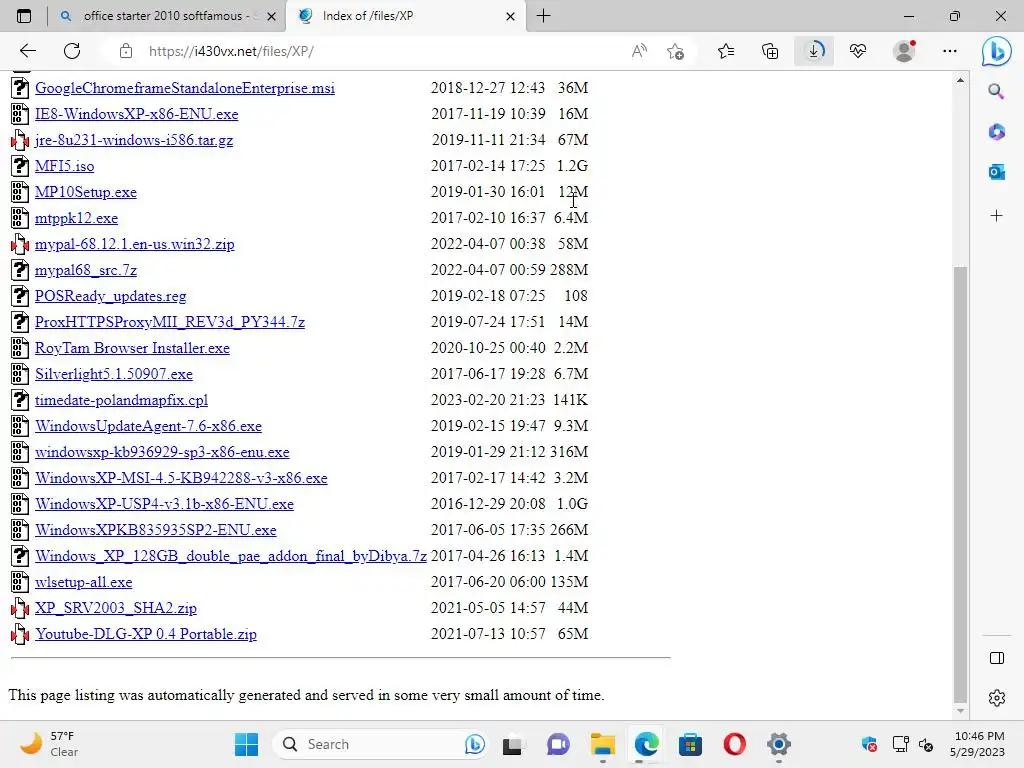
Task: Open the taskbar clock showing 10:46 PM
Action: point(978,744)
